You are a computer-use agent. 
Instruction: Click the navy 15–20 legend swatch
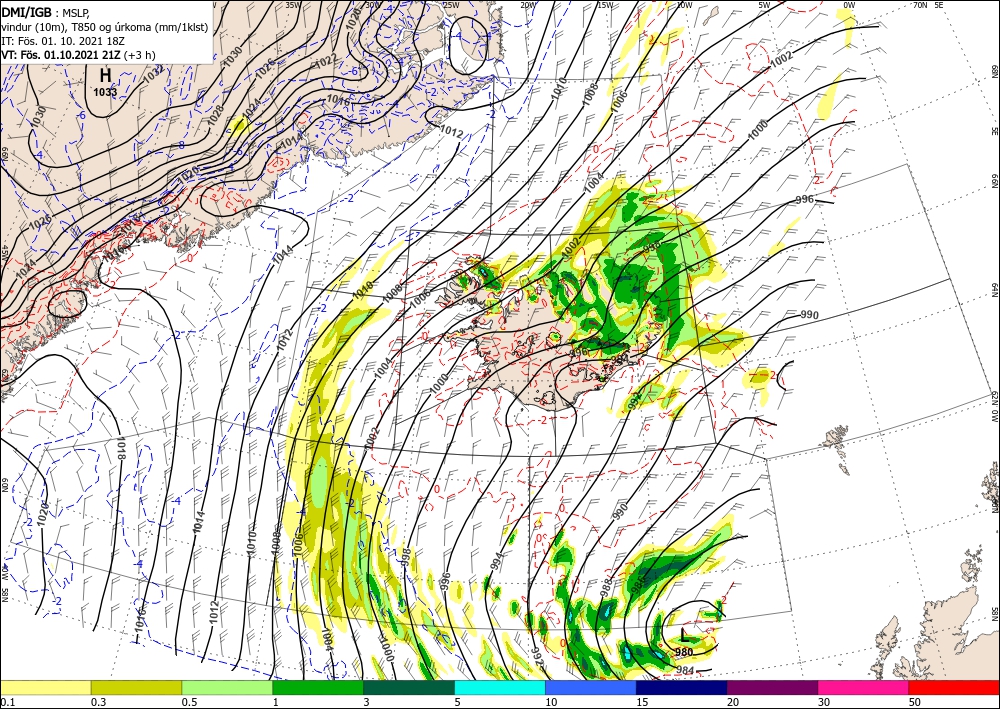pyautogui.click(x=681, y=687)
